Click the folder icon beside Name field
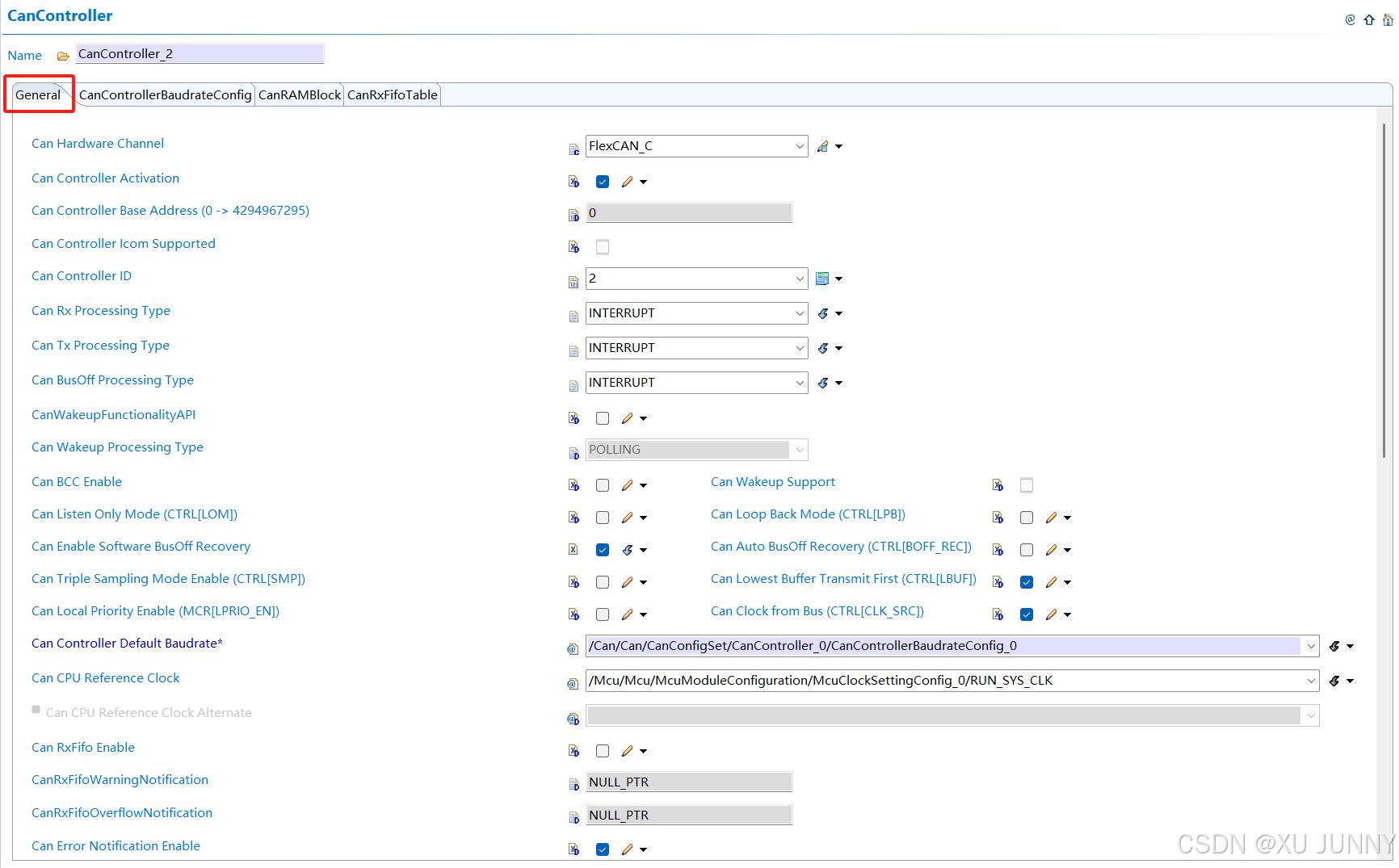 point(63,56)
